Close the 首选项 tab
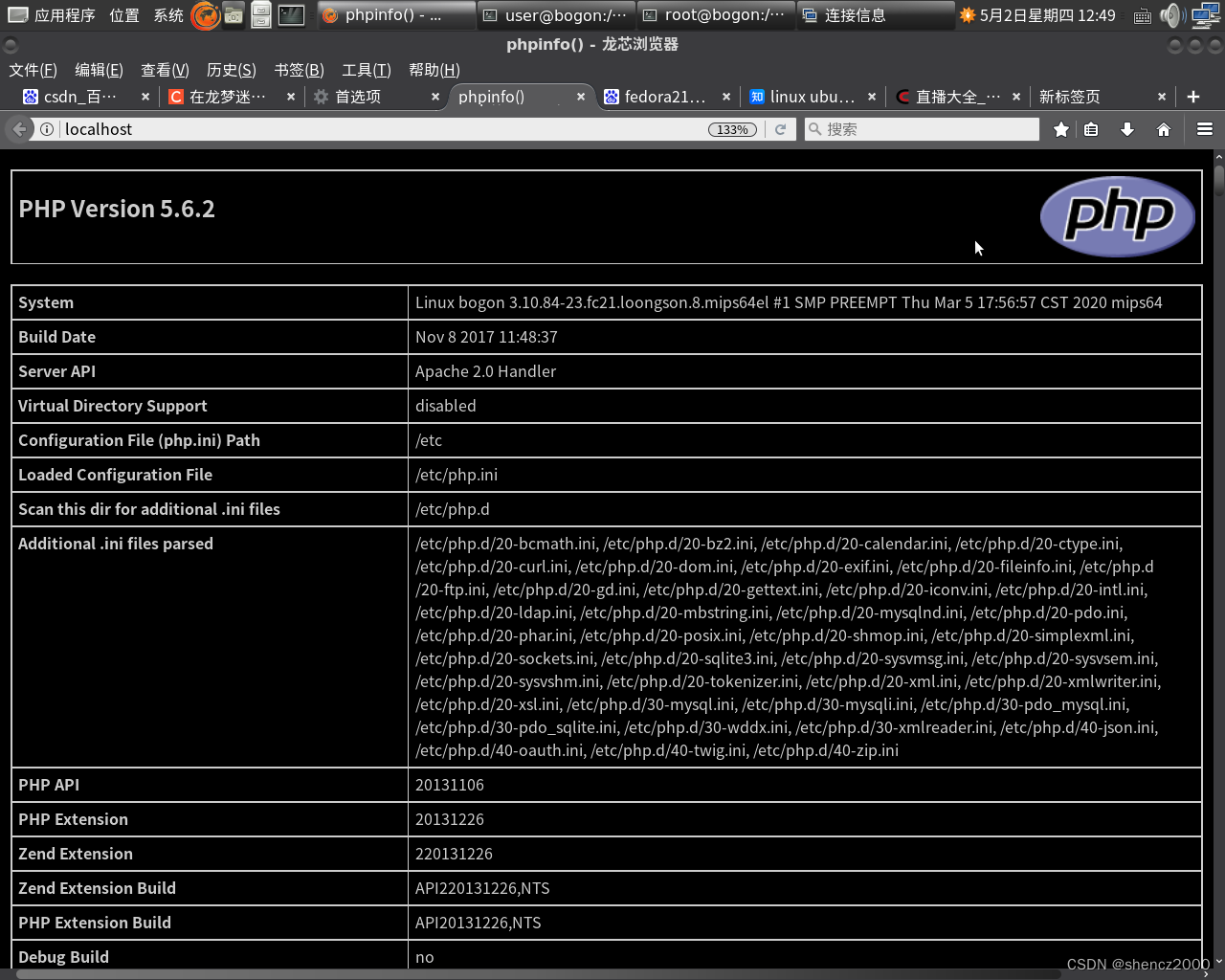The width and height of the screenshot is (1225, 980). (x=435, y=97)
